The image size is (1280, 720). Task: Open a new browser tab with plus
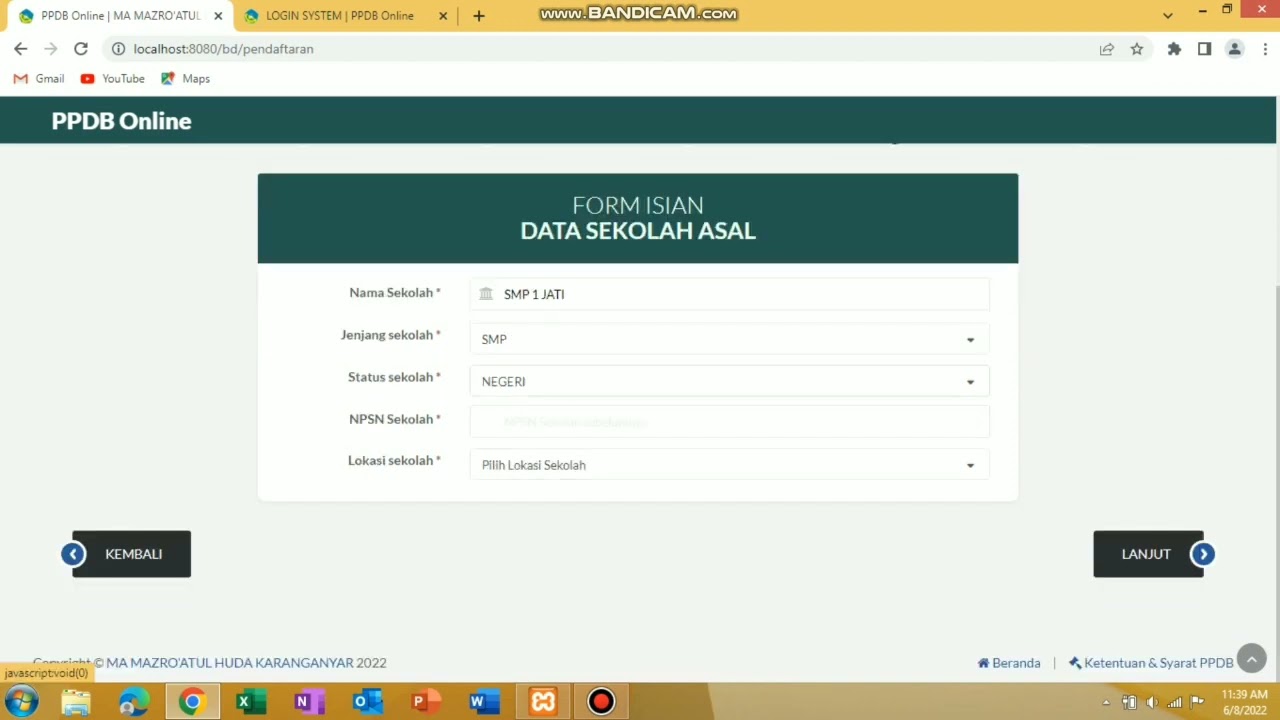tap(479, 16)
